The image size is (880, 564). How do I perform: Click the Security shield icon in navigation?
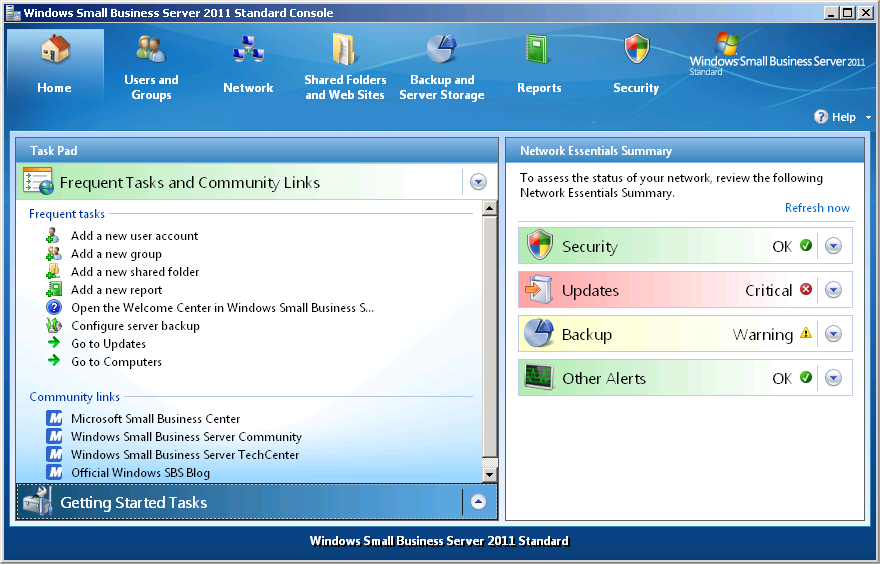[636, 49]
